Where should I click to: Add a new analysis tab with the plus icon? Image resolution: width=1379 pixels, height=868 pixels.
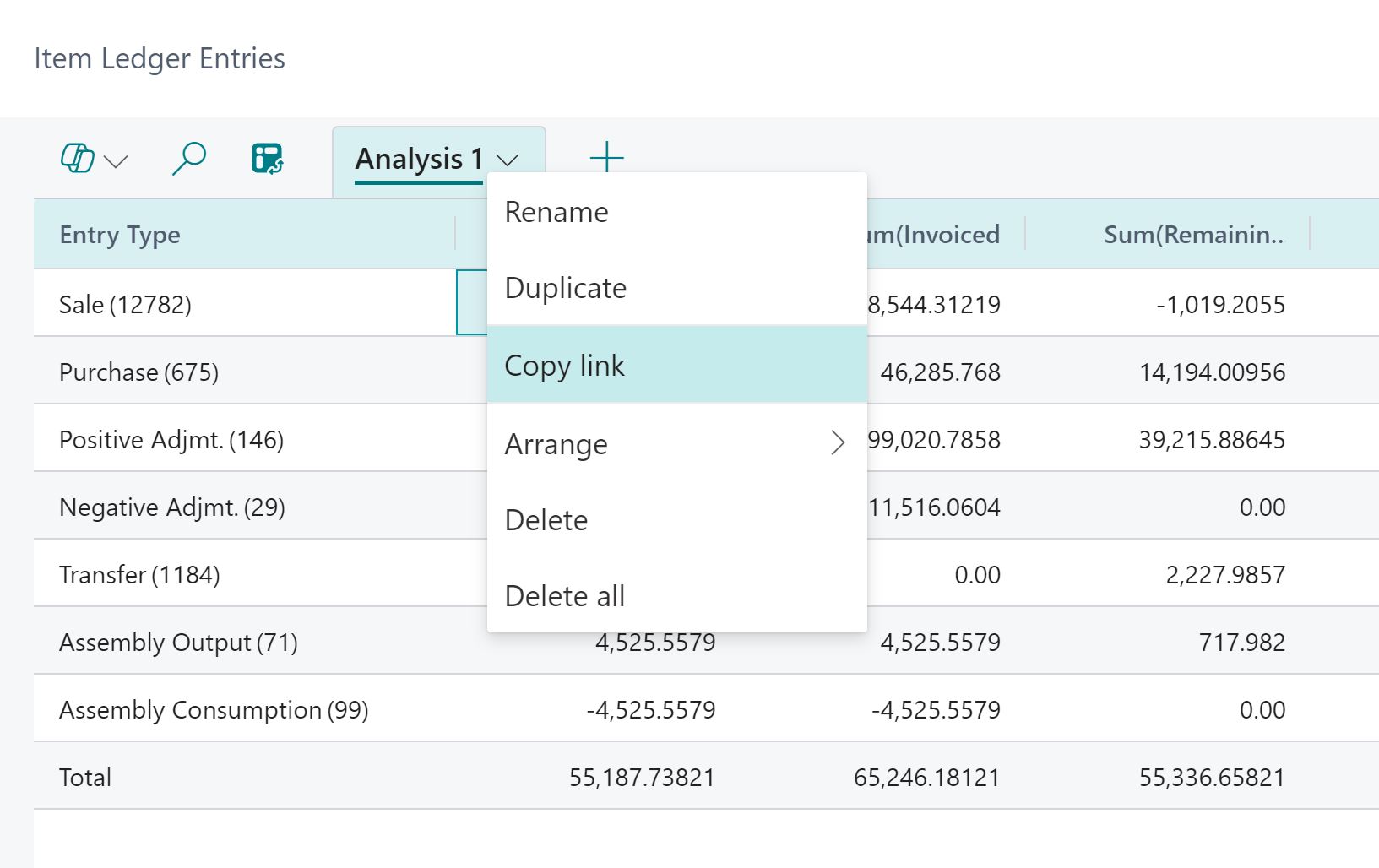point(606,157)
